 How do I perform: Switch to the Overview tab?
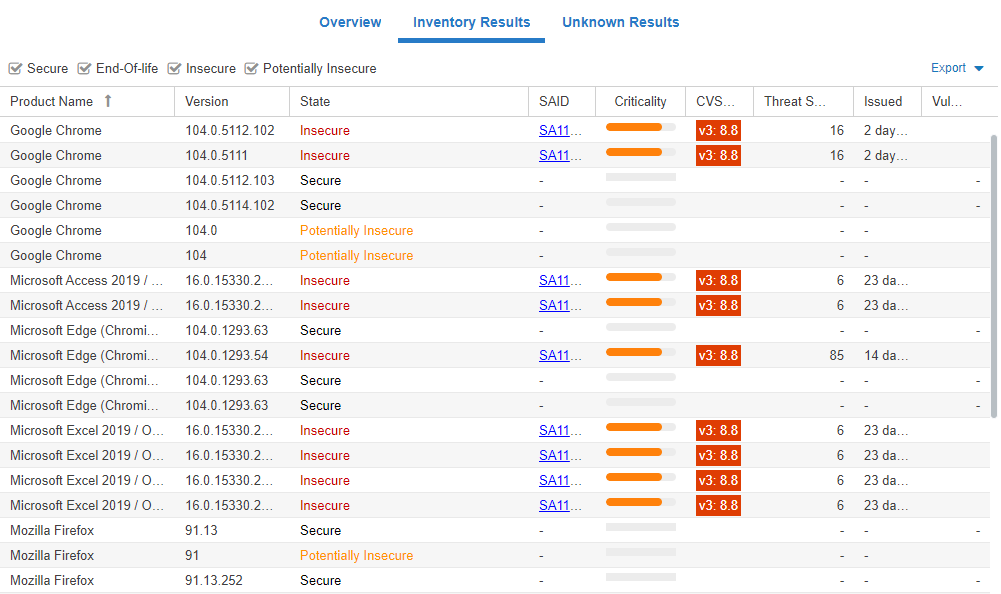[x=350, y=22]
